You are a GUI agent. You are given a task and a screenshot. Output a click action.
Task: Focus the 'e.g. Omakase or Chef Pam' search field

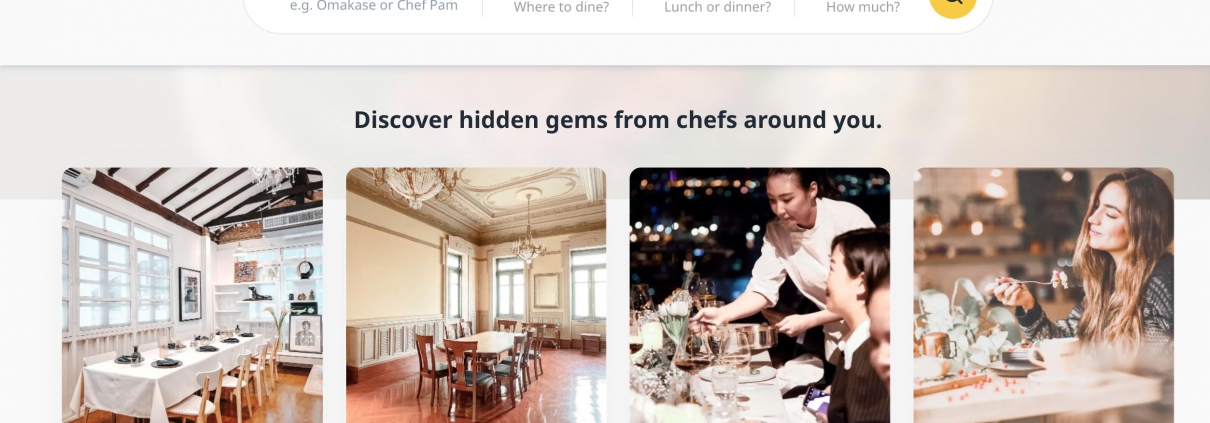374,6
